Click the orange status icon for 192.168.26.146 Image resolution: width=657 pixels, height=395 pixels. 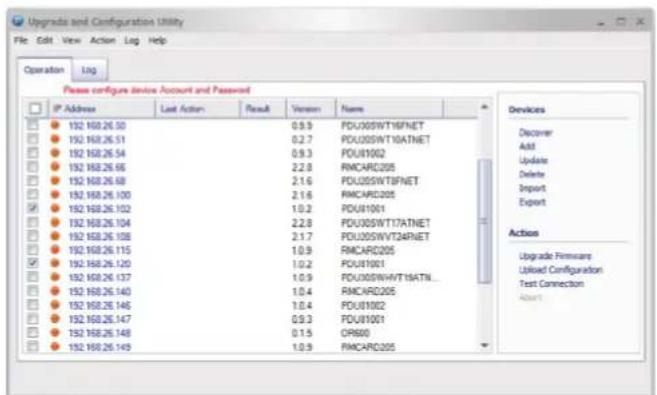[x=55, y=305]
